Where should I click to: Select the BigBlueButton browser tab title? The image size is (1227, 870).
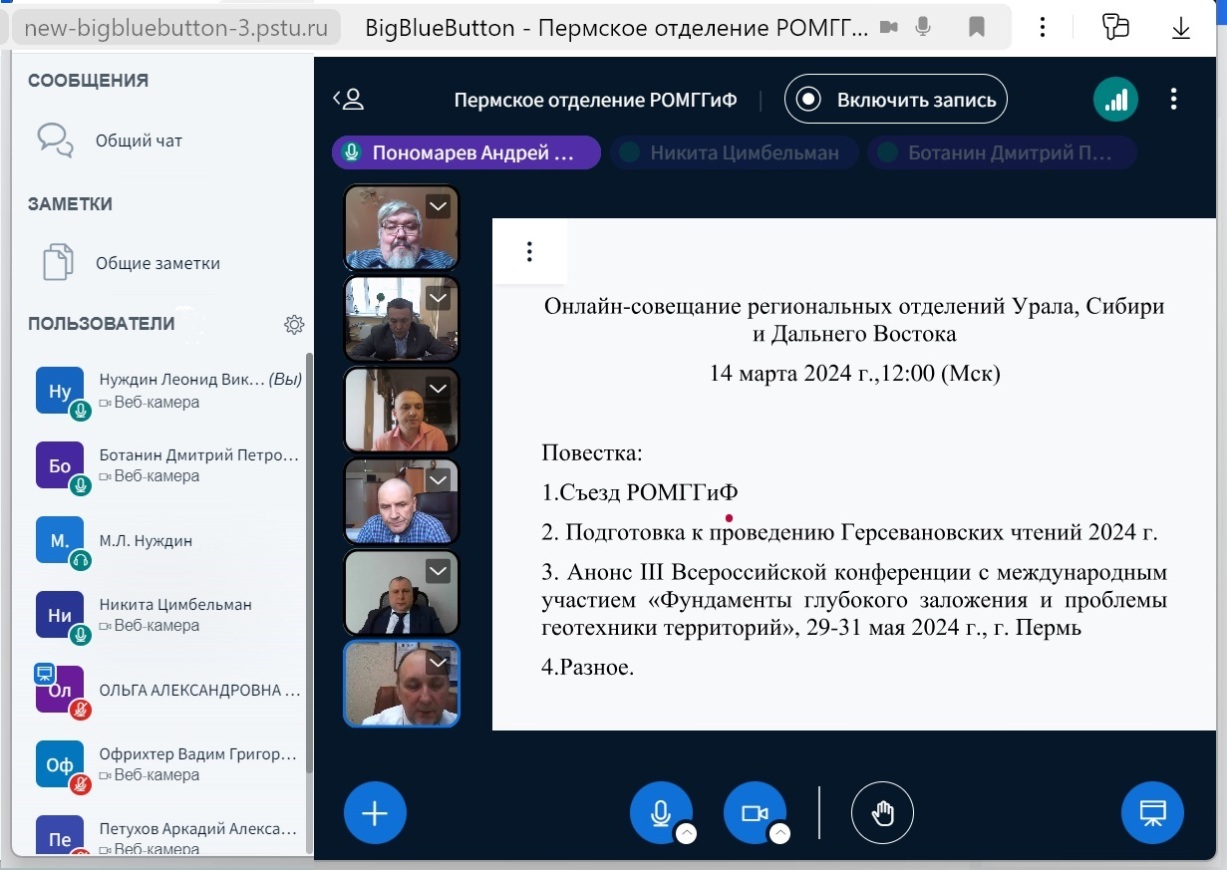[617, 27]
